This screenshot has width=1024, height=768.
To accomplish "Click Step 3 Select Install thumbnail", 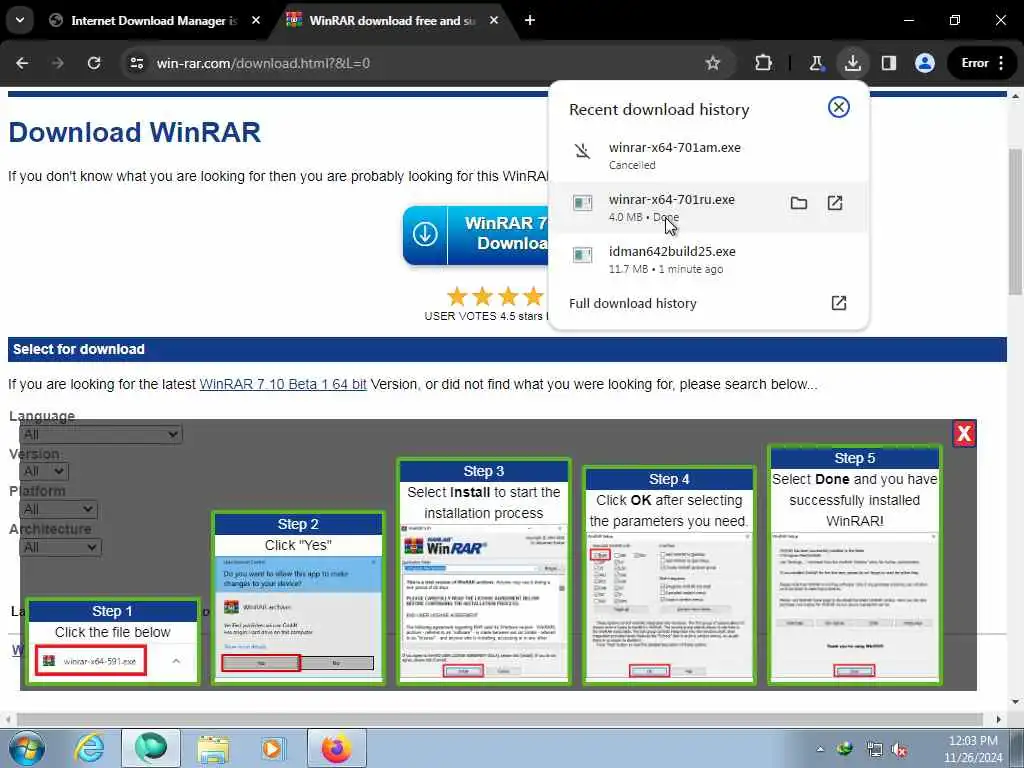I will click(484, 571).
